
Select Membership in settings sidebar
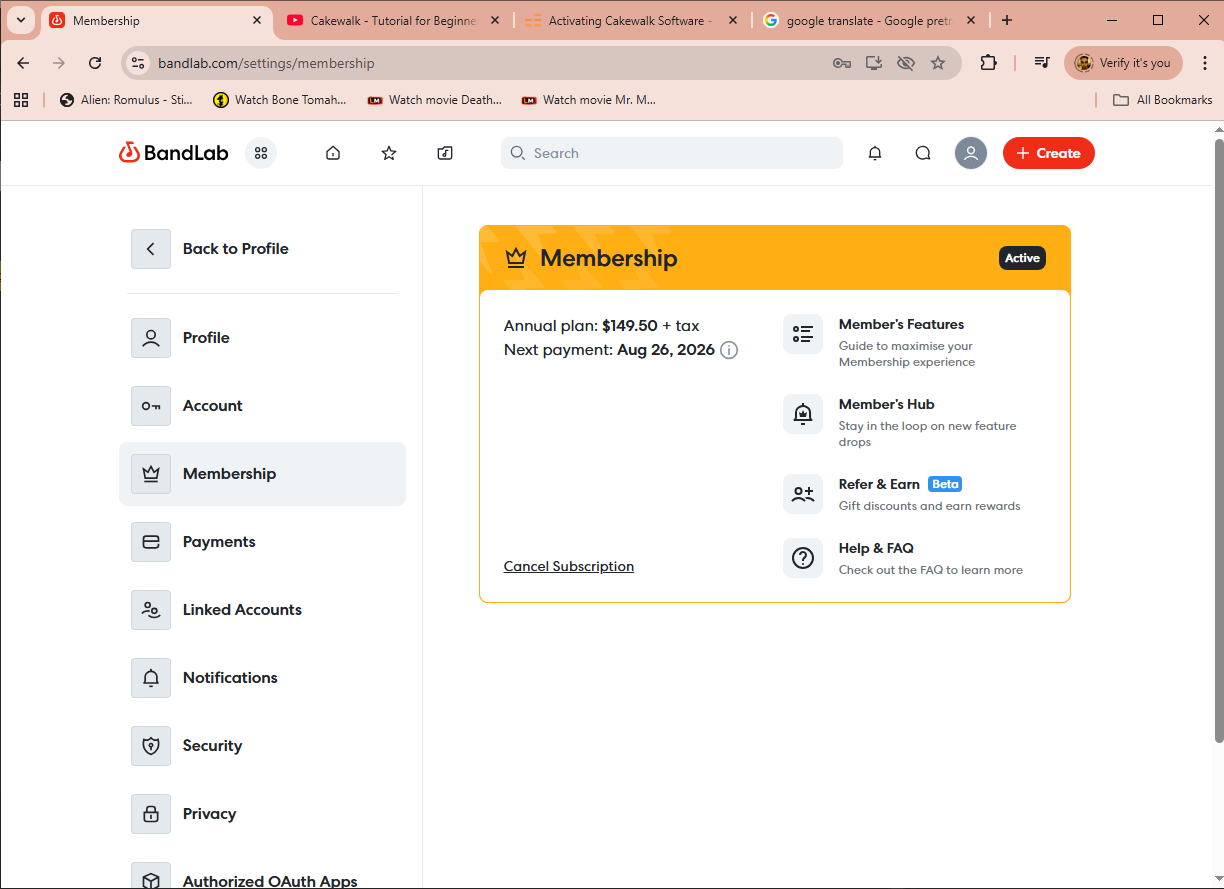262,474
